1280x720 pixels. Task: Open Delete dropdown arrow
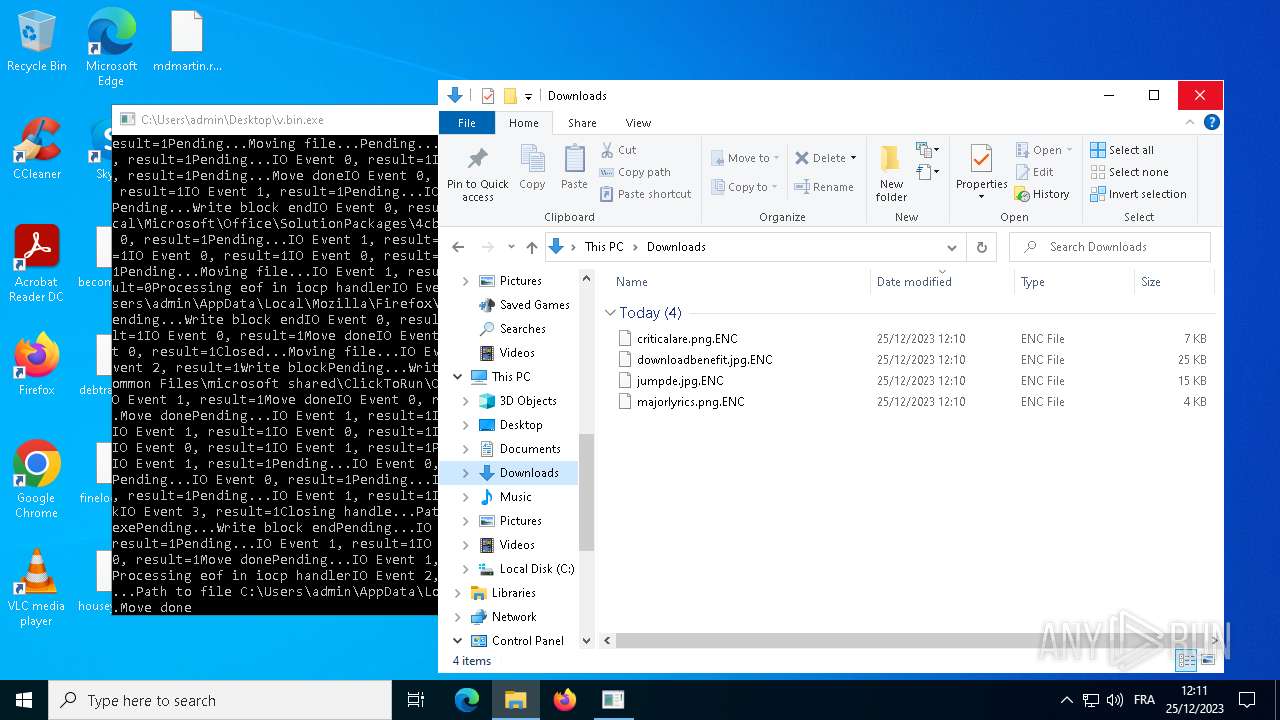[x=853, y=158]
